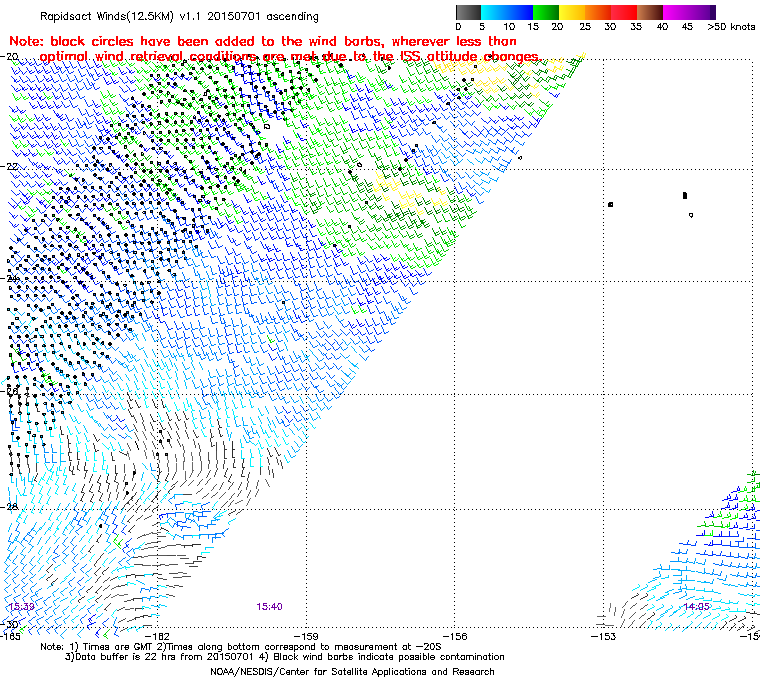760x688 pixels.
Task: Click the brown 35-40 knots legend swatch
Action: pos(650,13)
